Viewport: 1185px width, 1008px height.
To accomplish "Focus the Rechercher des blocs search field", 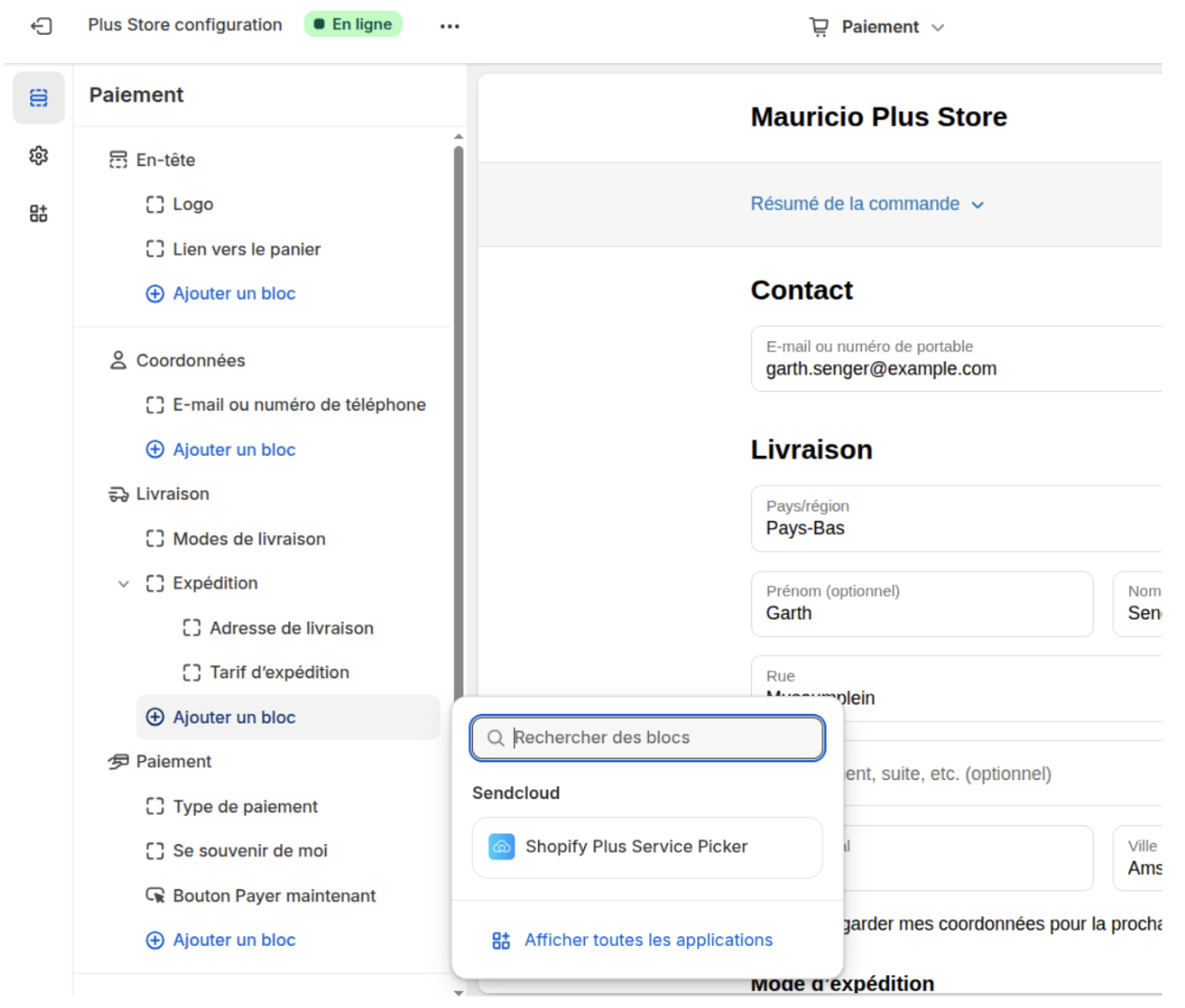I will coord(647,738).
